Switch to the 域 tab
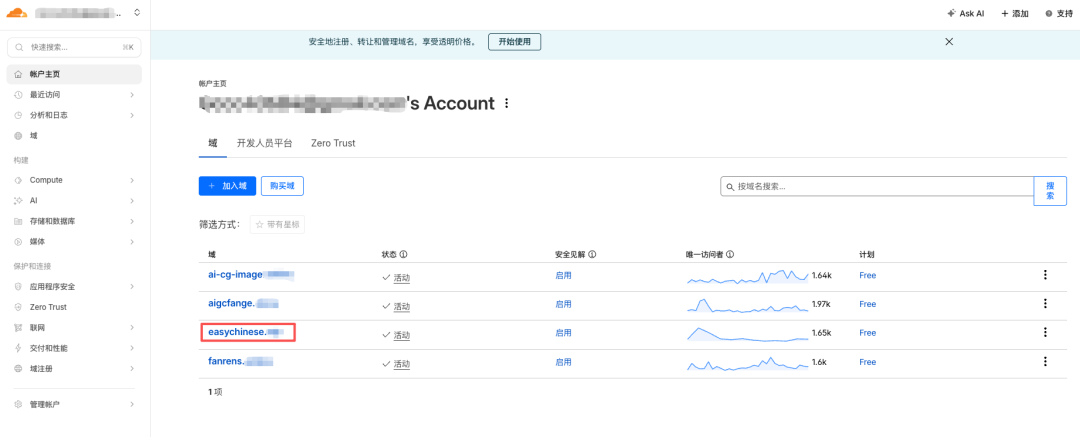1080x437 pixels. coord(213,143)
